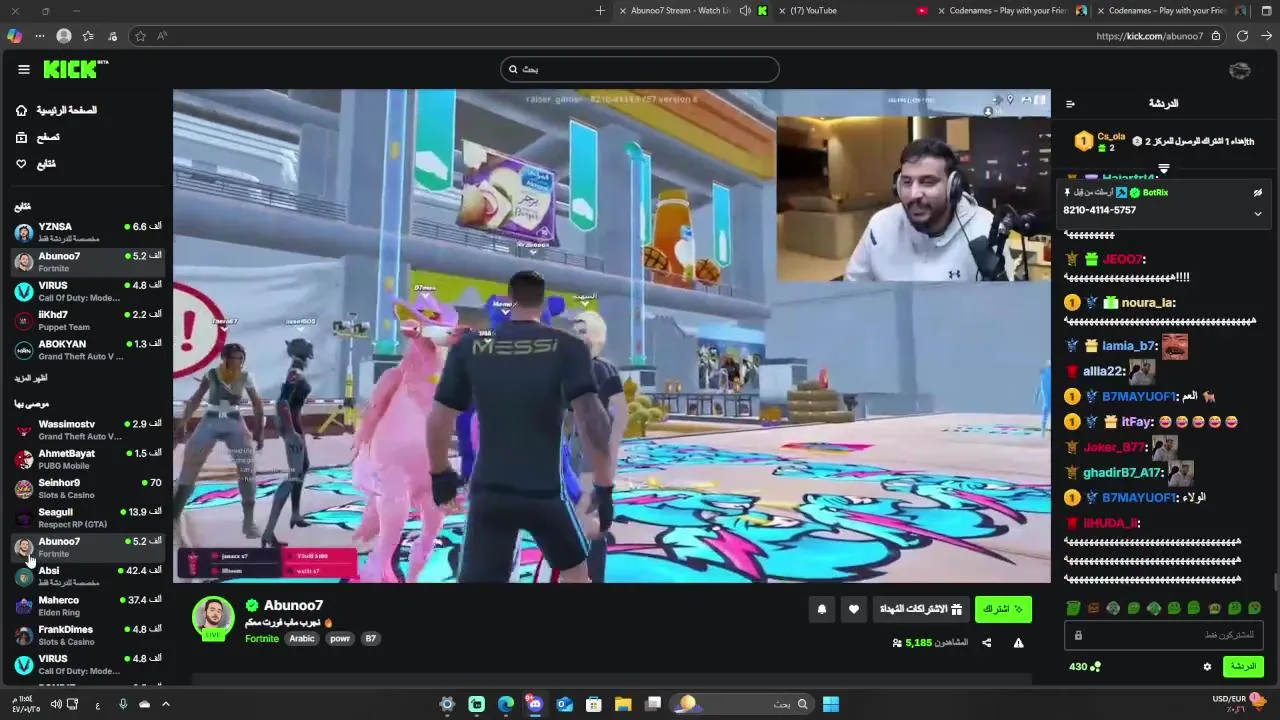Open Windows Start button on taskbar

pos(831,704)
